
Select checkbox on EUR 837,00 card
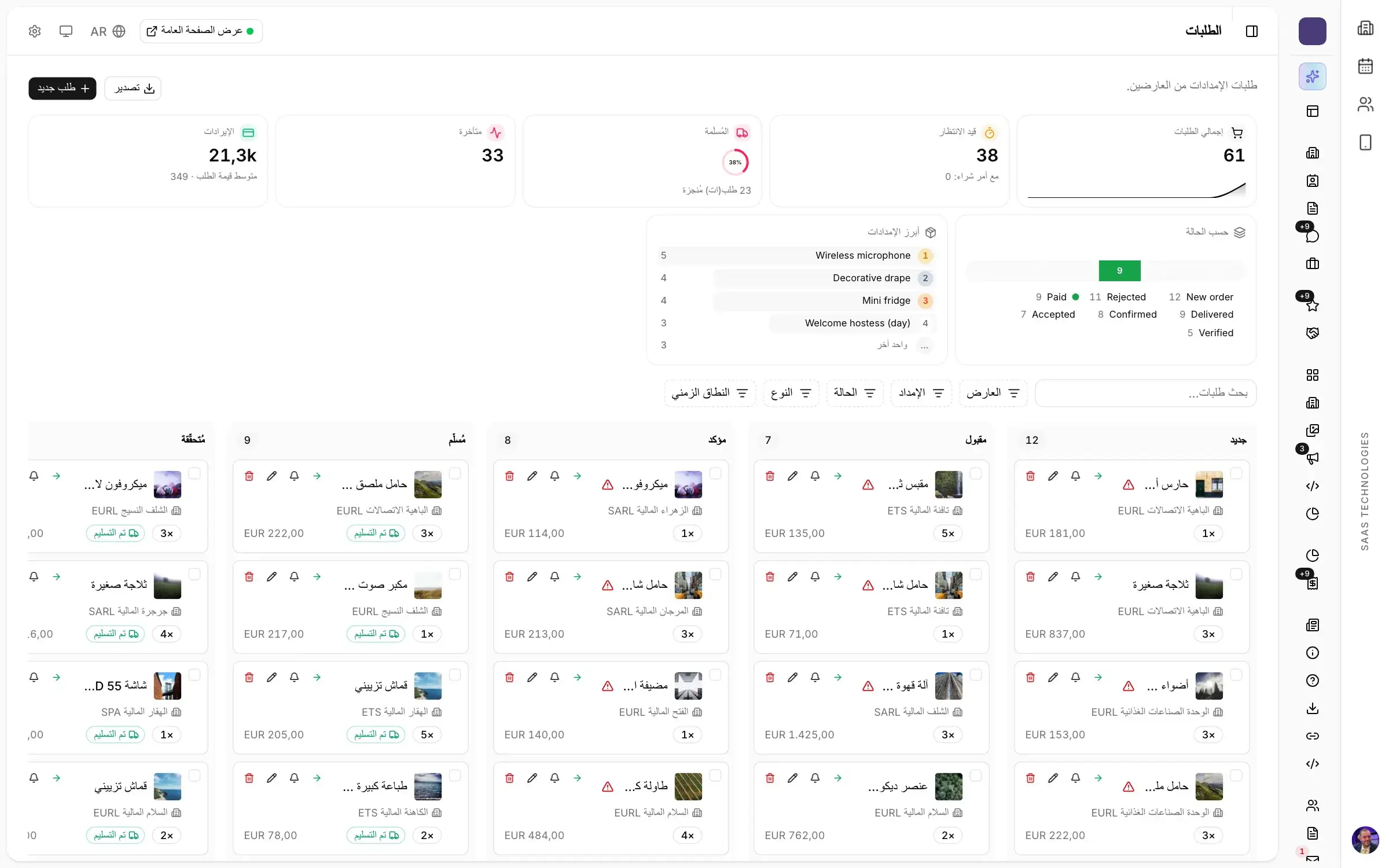coord(1236,574)
